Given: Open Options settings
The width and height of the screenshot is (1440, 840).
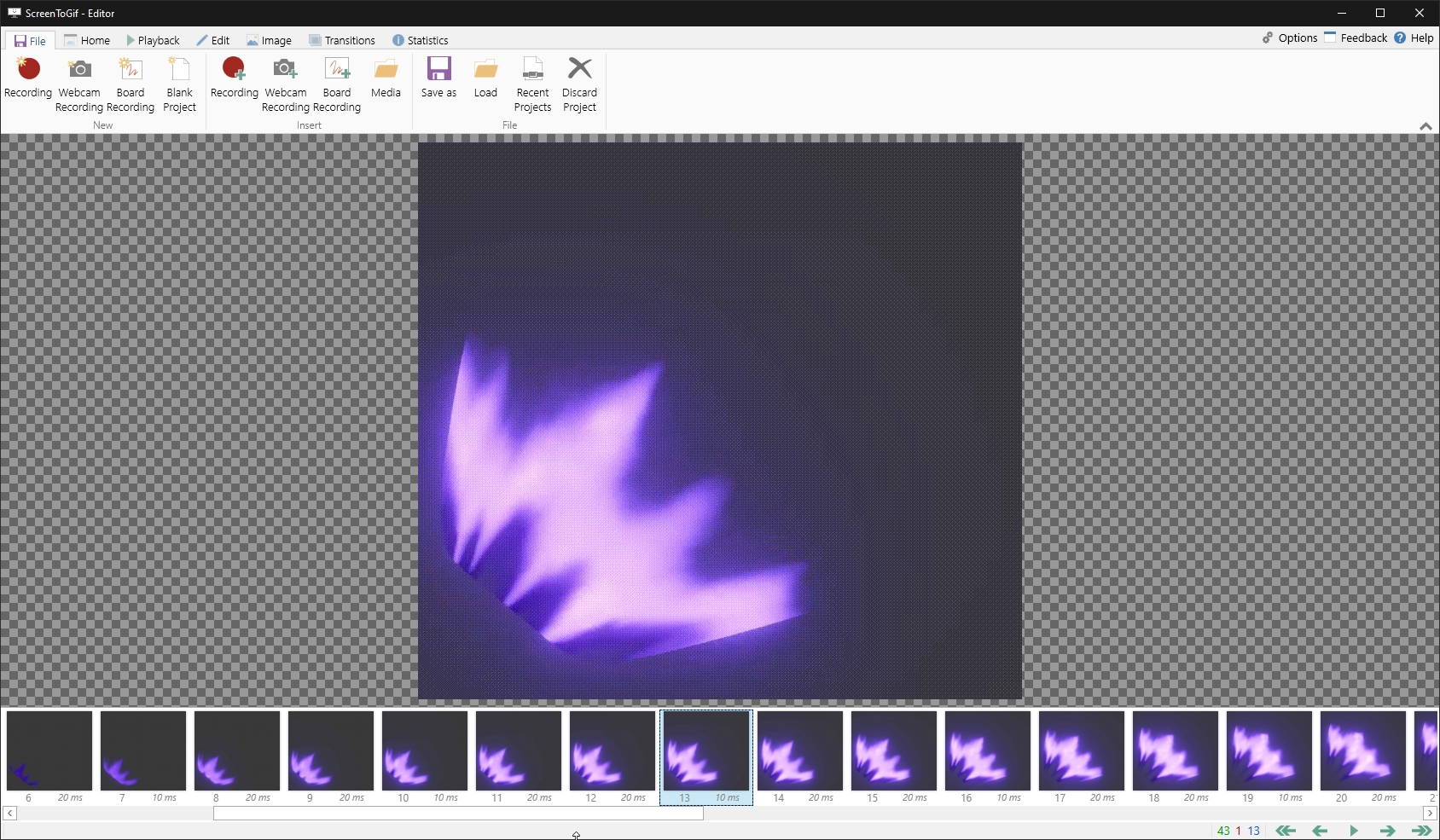Looking at the screenshot, I should [x=1290, y=38].
